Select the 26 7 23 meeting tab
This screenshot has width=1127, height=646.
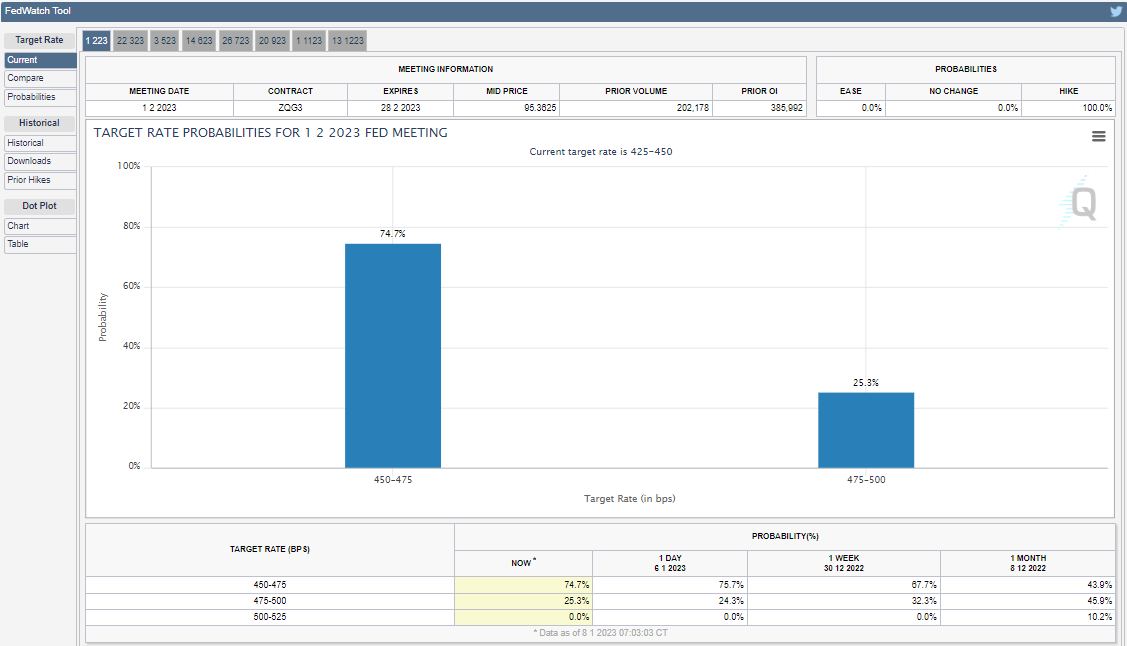coord(235,41)
